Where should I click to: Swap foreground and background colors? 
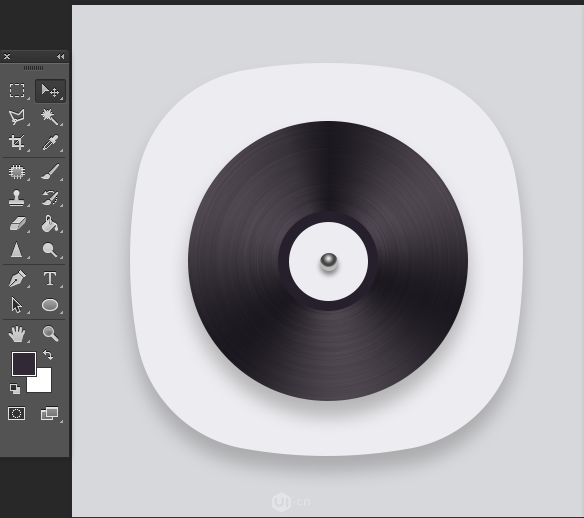(48, 355)
